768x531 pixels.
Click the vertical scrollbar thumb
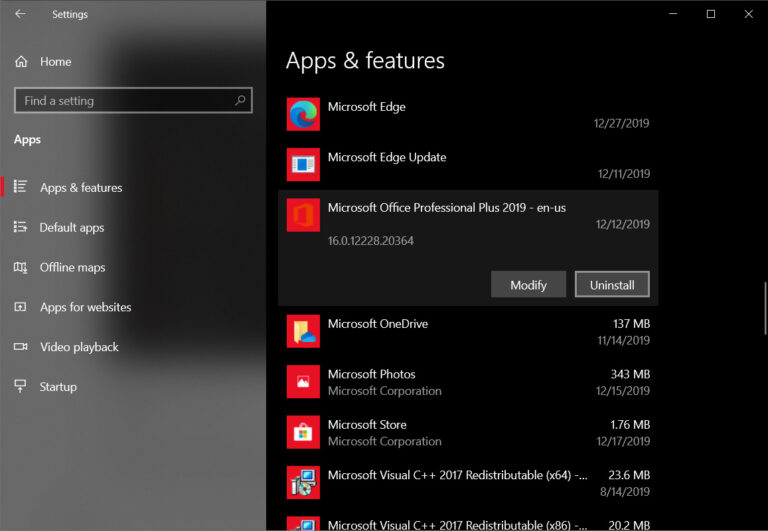tap(765, 309)
